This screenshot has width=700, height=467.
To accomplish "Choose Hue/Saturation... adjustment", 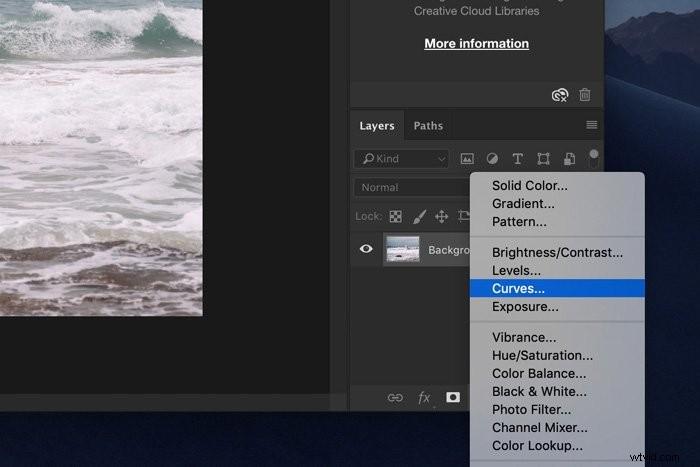I will 557,355.
